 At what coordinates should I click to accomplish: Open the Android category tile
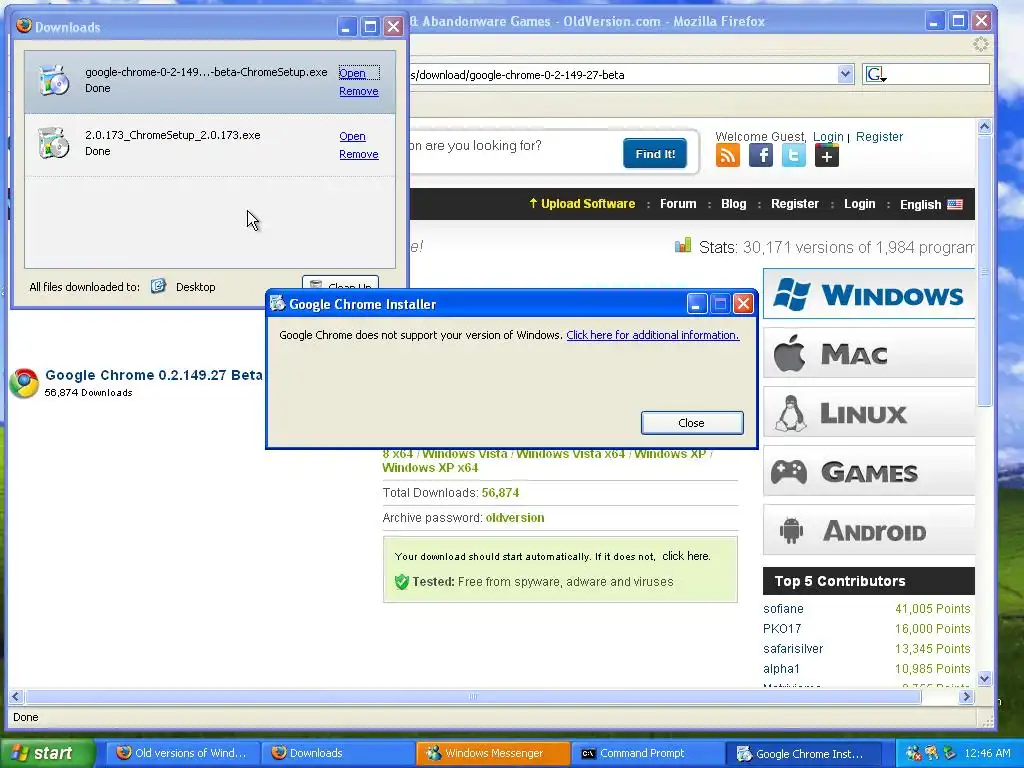pos(869,530)
